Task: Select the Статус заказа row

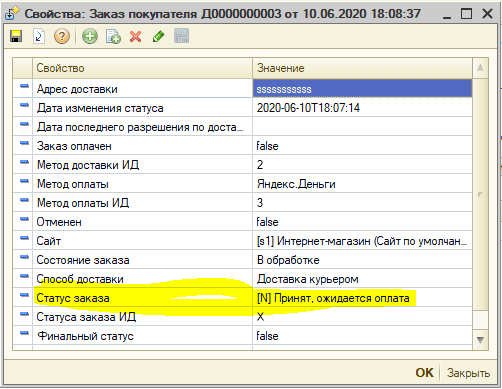Action: pos(242,298)
